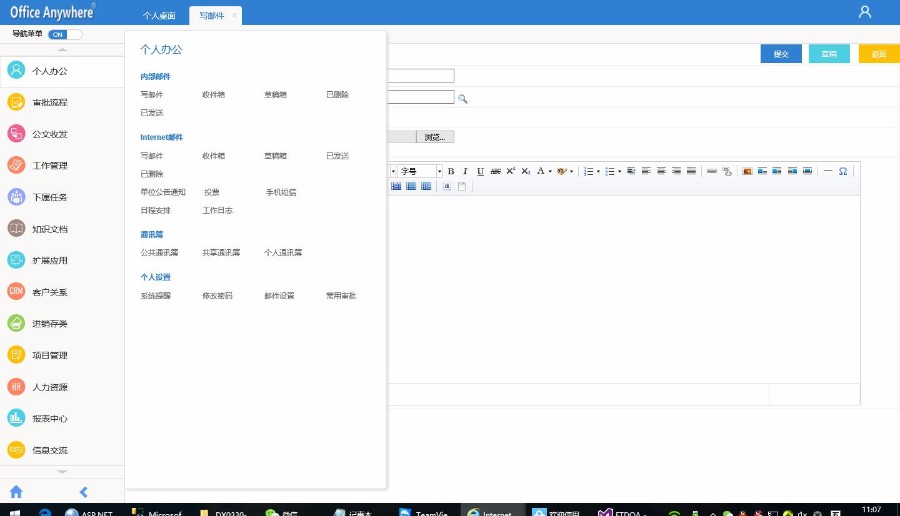Image resolution: width=900 pixels, height=516 pixels.
Task: Open the bulleted list style dropdown
Action: click(x=619, y=171)
